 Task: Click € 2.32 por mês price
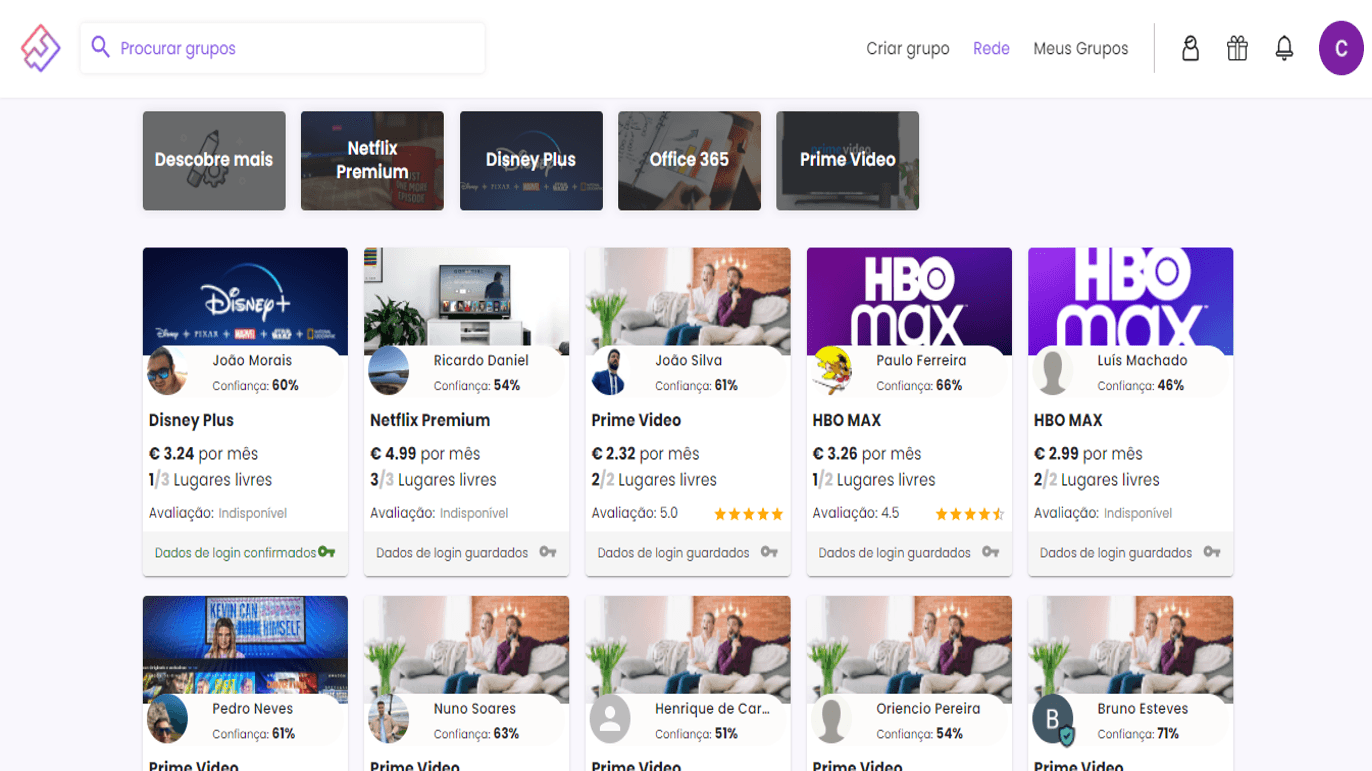click(x=646, y=454)
